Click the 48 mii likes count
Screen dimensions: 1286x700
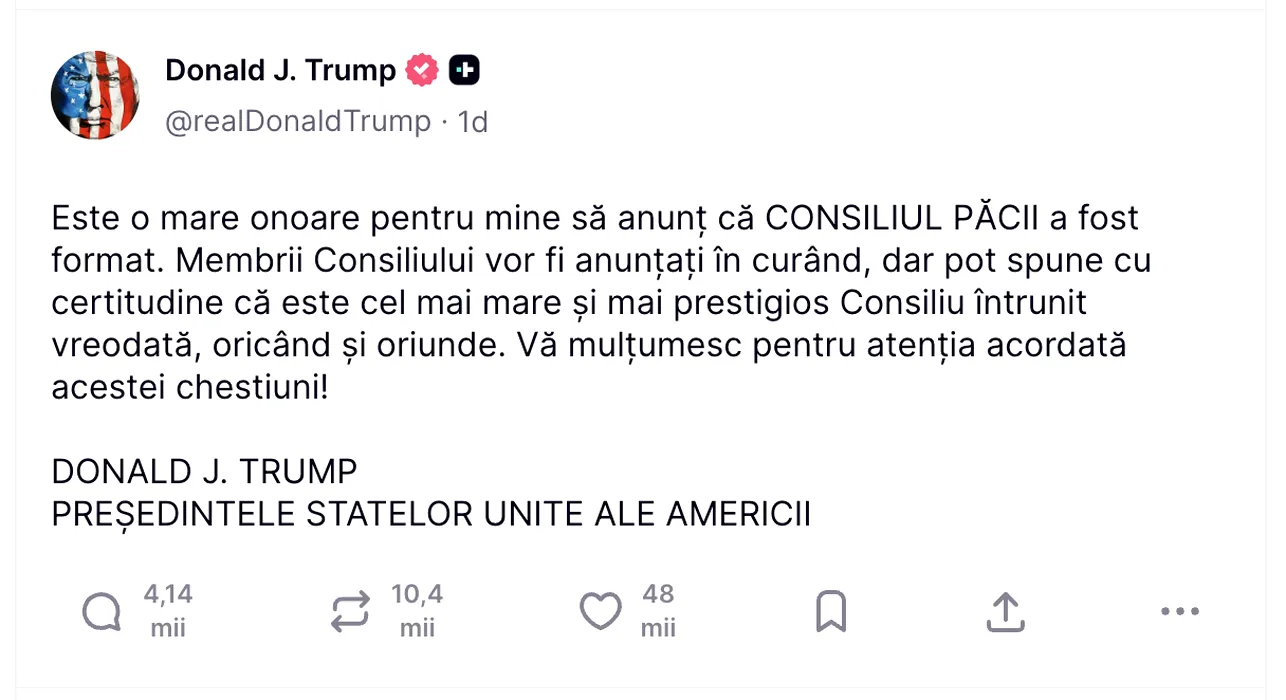tap(658, 611)
